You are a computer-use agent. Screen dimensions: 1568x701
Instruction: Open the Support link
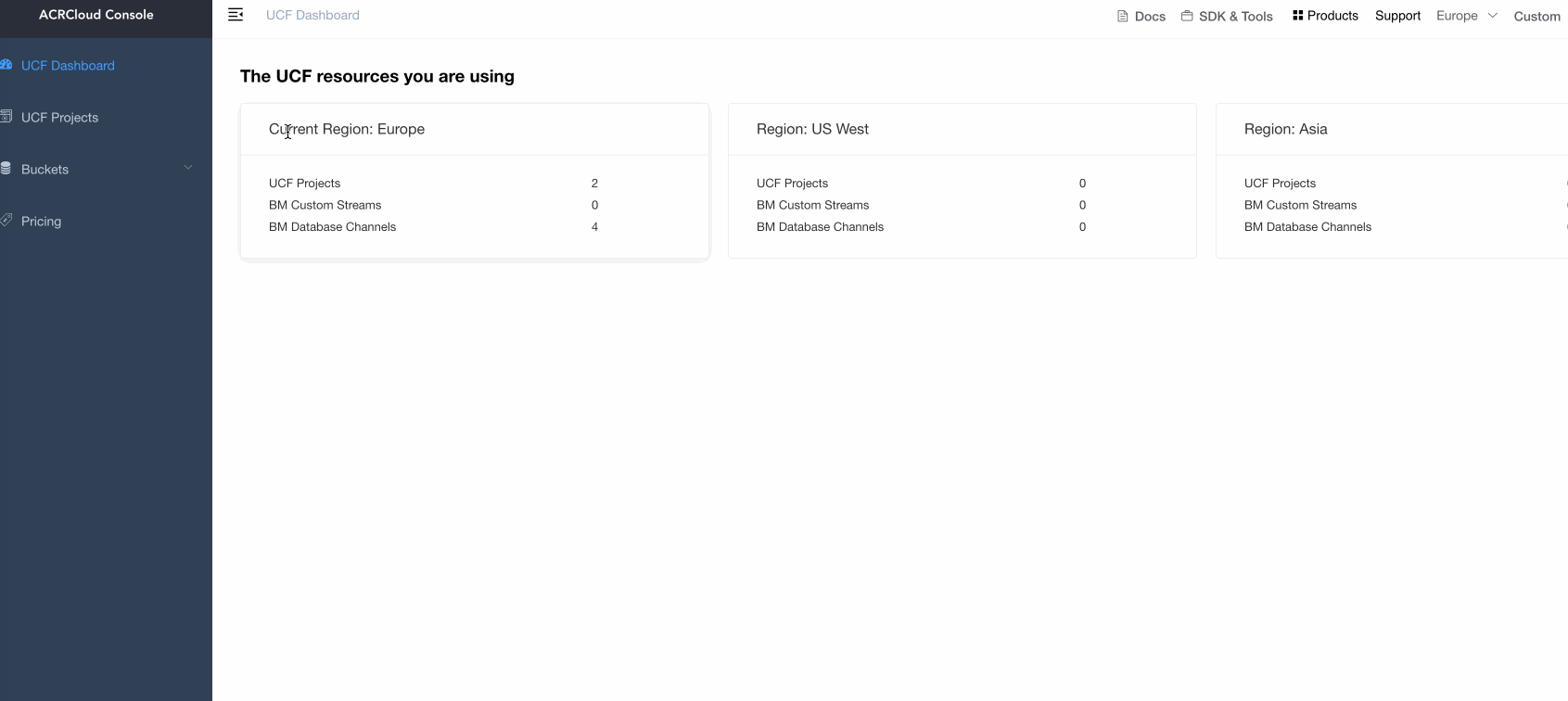point(1397,16)
